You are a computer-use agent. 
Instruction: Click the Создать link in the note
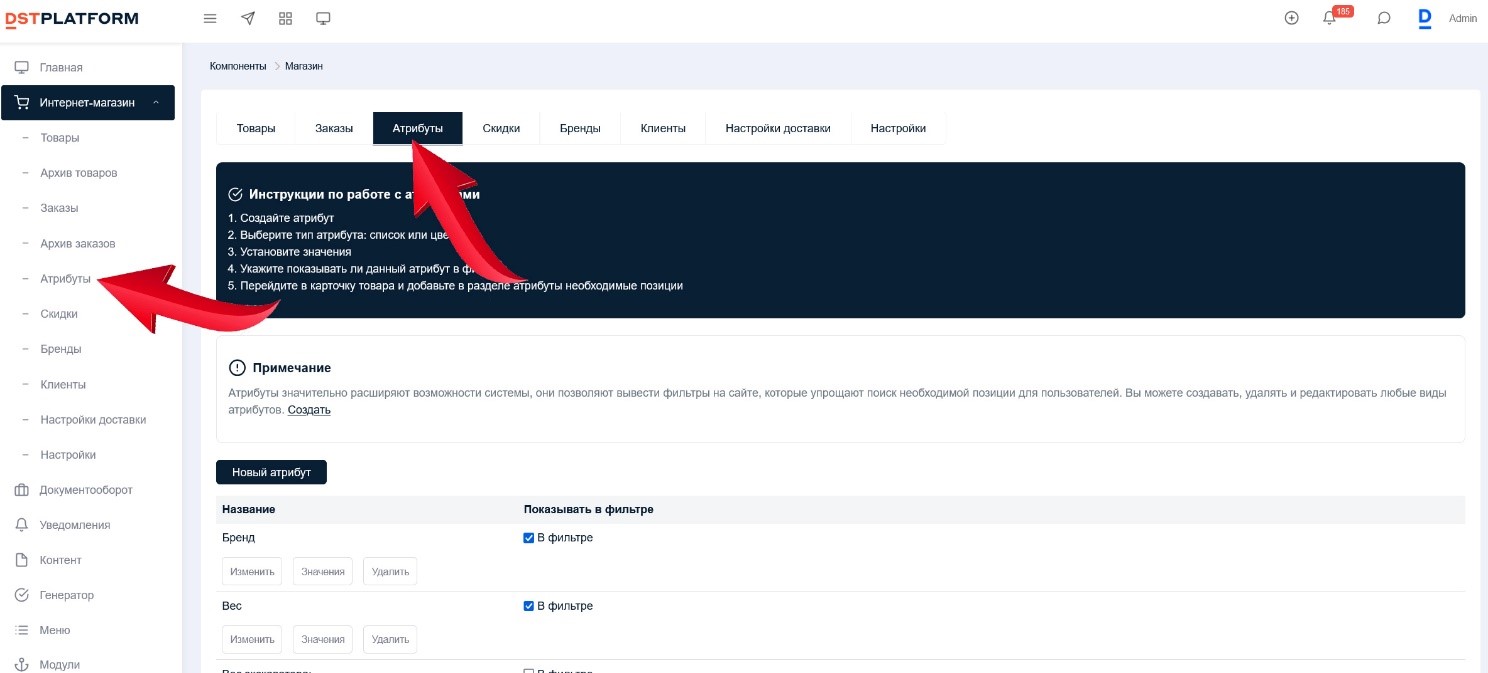tap(309, 410)
